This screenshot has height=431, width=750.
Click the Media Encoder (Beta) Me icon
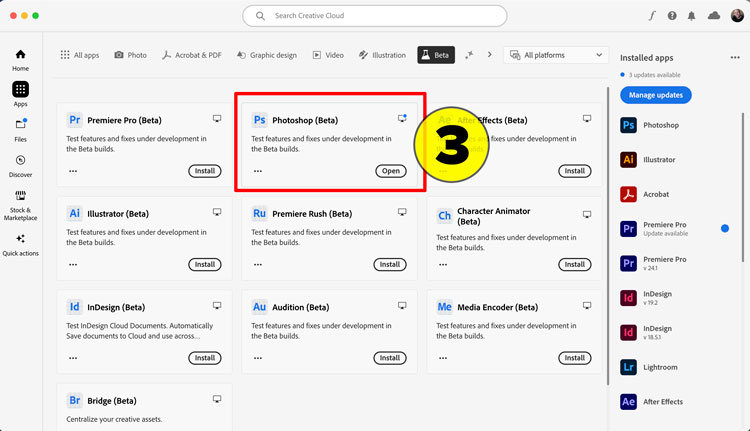point(444,307)
